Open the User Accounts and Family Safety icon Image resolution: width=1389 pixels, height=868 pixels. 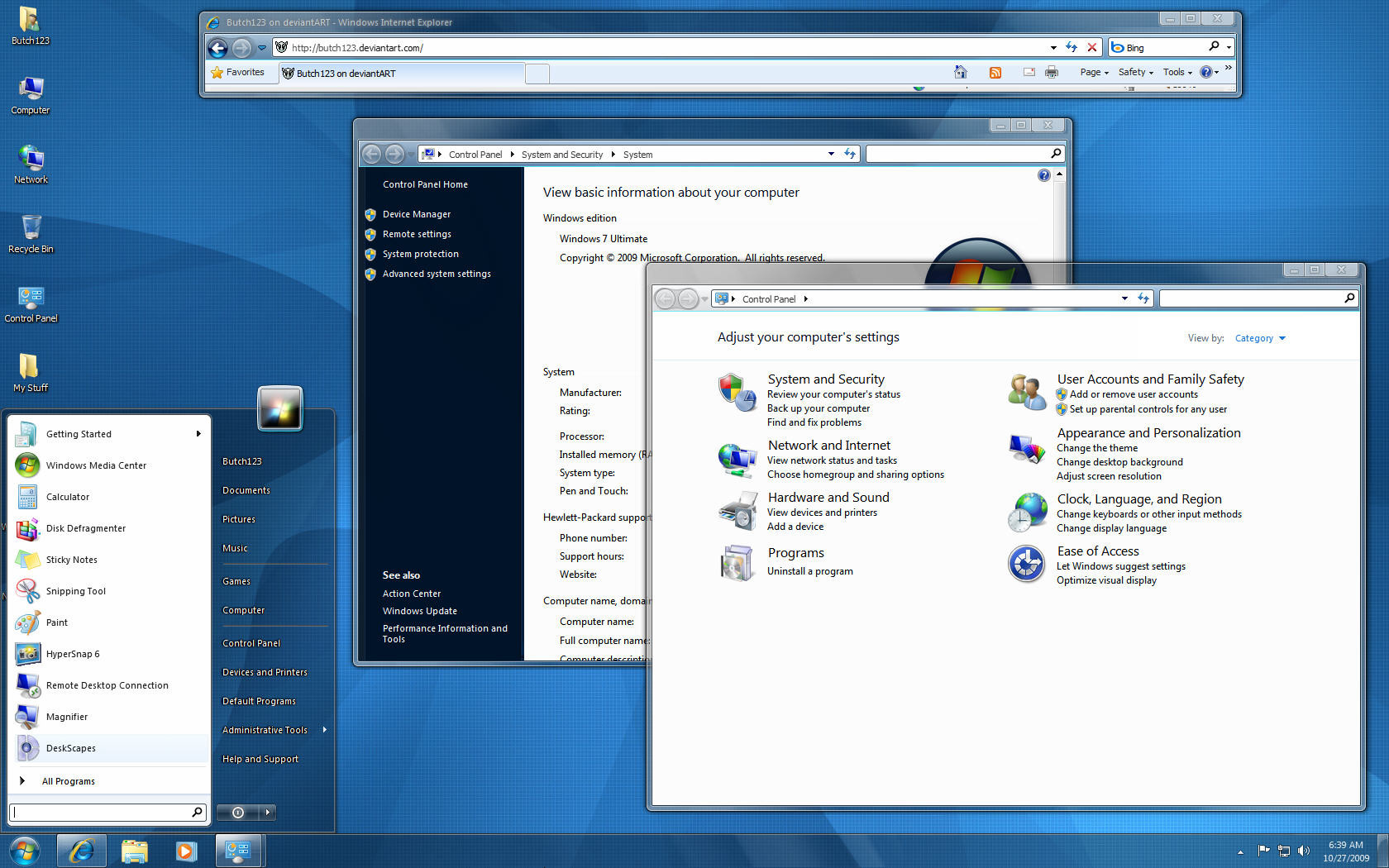click(1027, 392)
